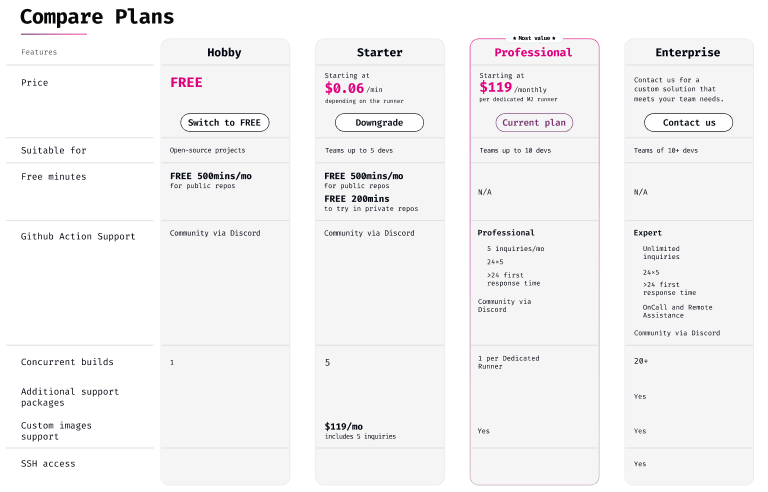768x492 pixels.
Task: Select the Hobby plan header
Action: (x=224, y=52)
